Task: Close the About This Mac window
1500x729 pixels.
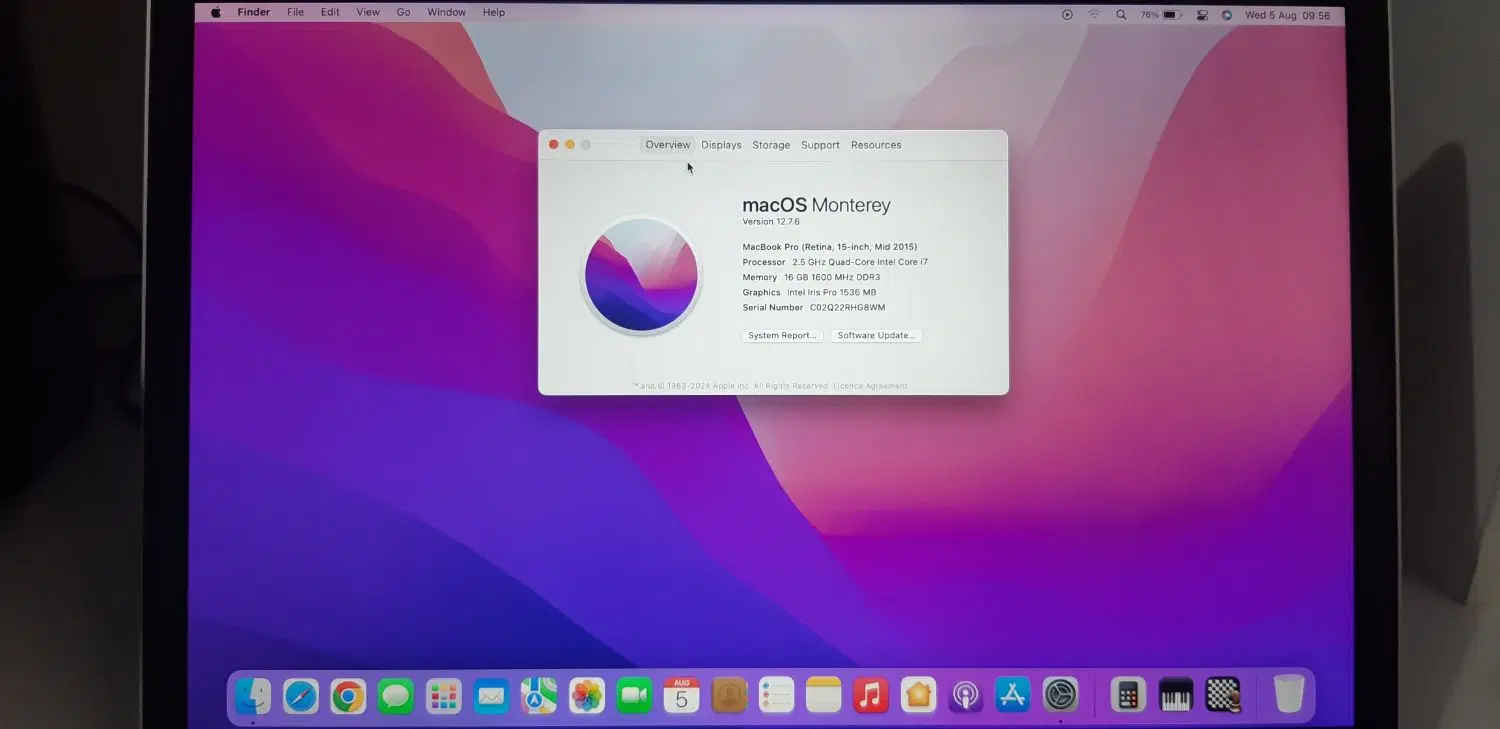Action: [554, 145]
